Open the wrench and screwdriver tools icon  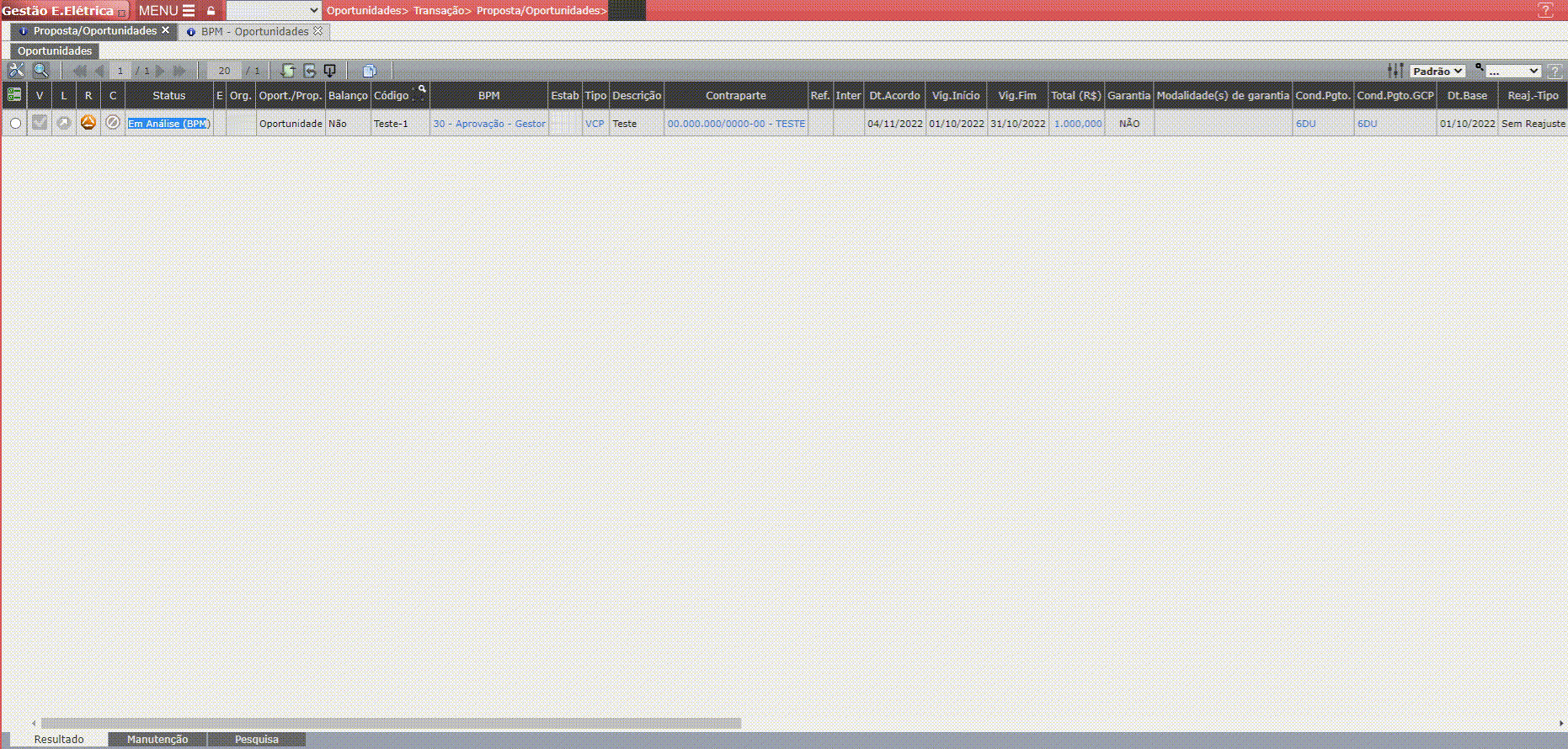pyautogui.click(x=16, y=71)
